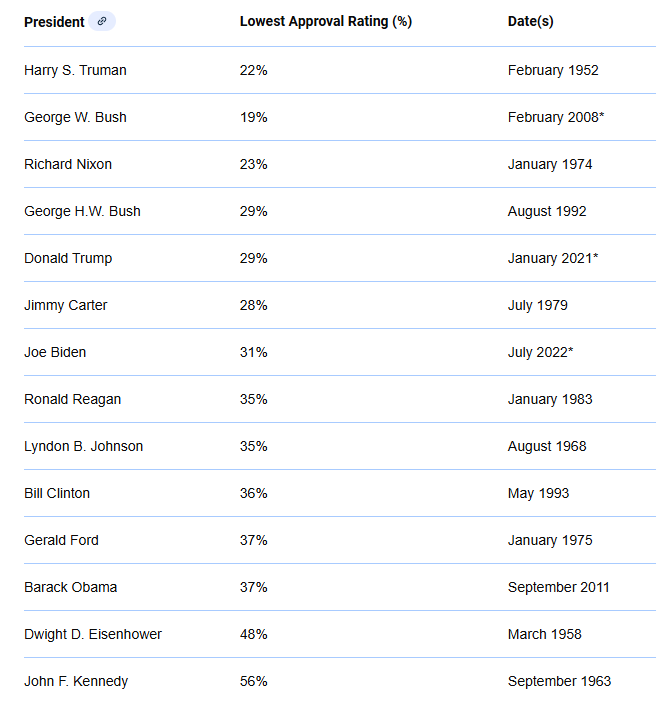Select the August 1992 date
This screenshot has height=711, width=664.
[547, 211]
